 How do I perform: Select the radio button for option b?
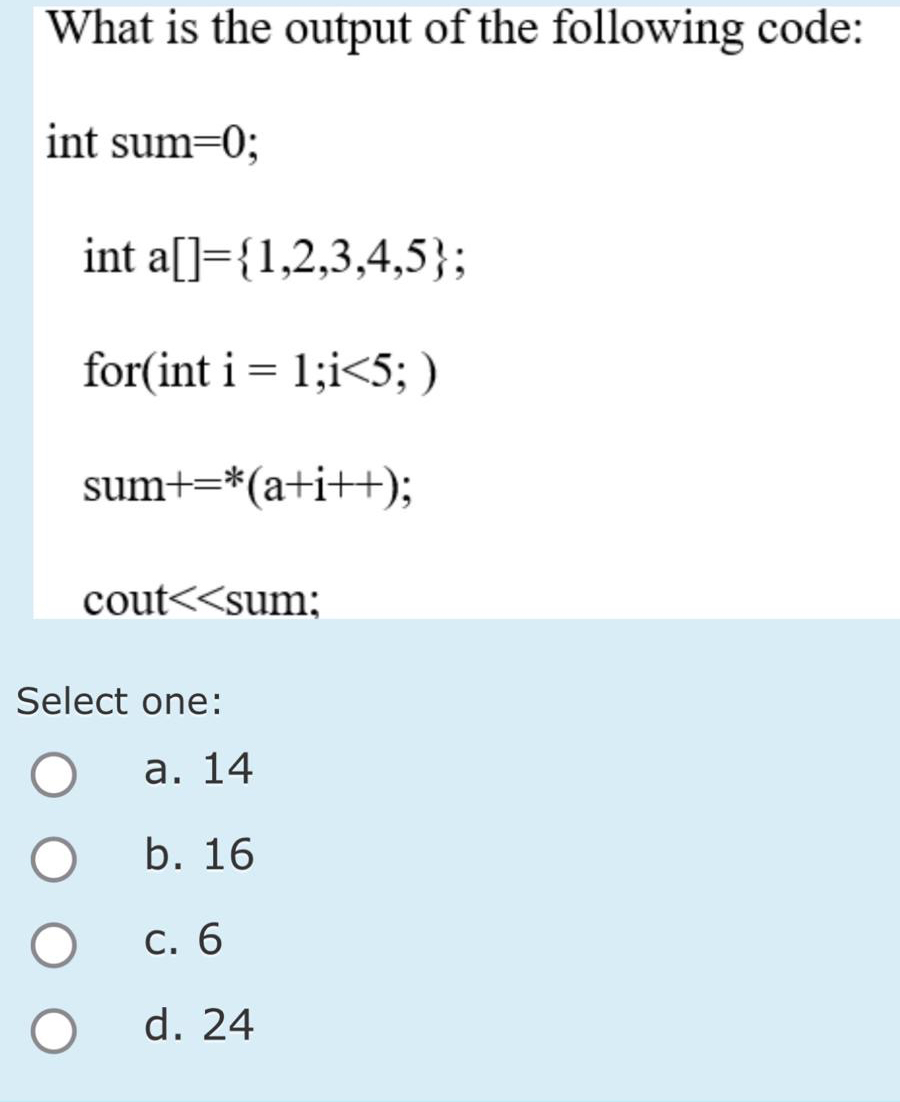point(55,857)
